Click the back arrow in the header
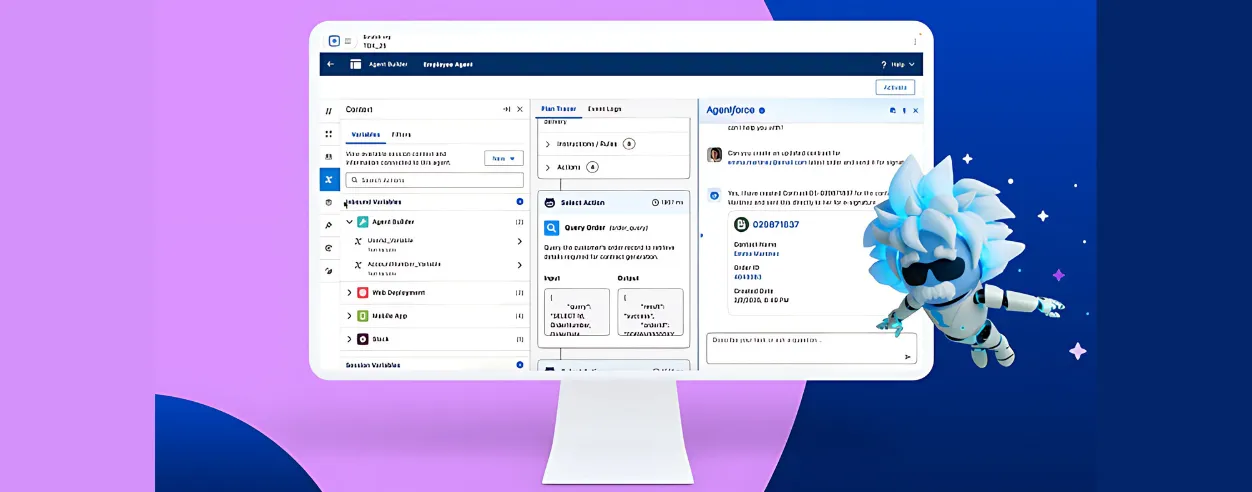1252x492 pixels. pos(331,64)
